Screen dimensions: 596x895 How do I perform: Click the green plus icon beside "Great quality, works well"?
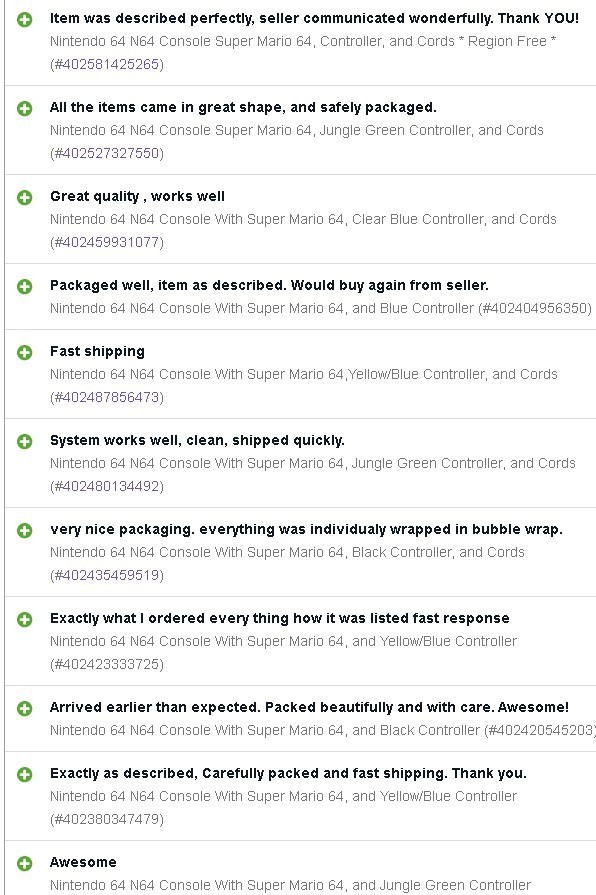click(25, 197)
